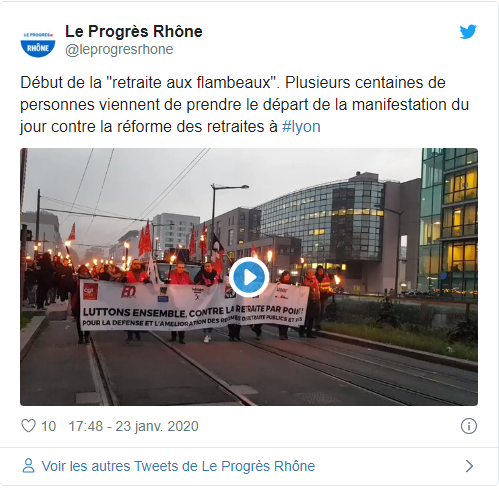
Task: Click the CGT logo on the banner
Action: [x=91, y=291]
